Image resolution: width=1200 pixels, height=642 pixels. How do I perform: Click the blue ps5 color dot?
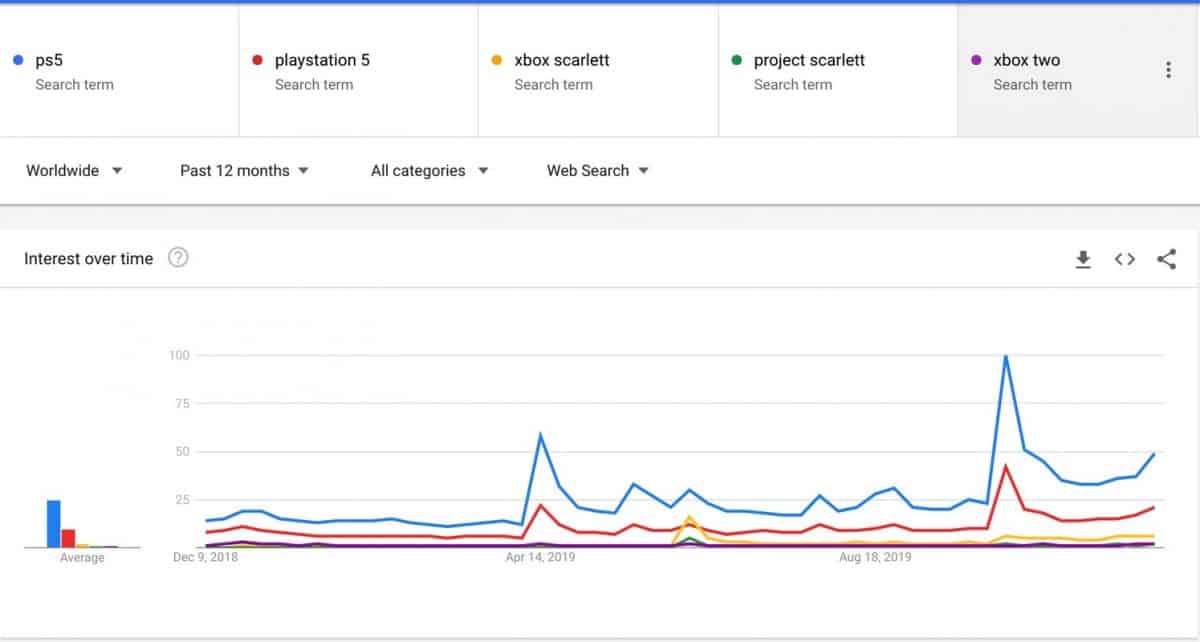pos(18,60)
